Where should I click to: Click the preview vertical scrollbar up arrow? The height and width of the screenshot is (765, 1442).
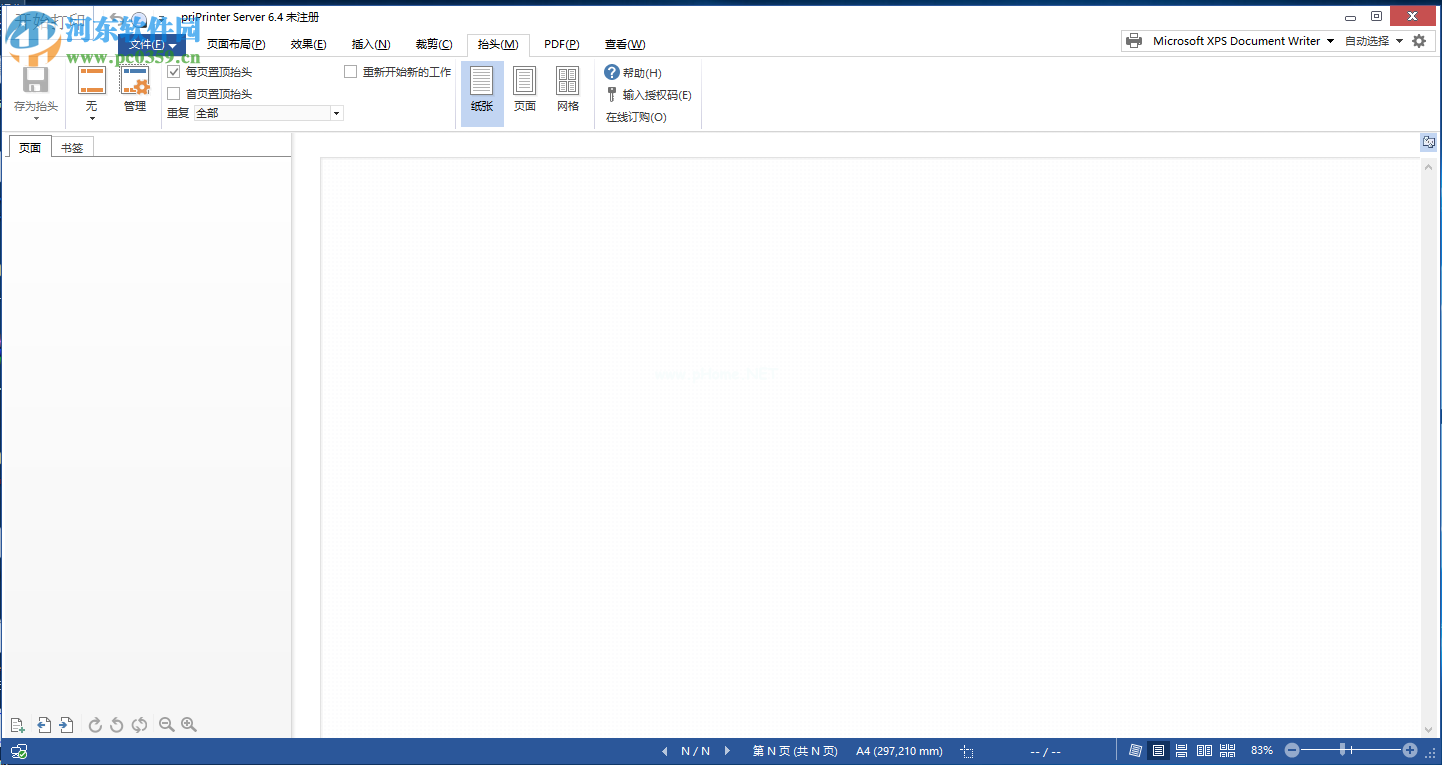[1428, 166]
